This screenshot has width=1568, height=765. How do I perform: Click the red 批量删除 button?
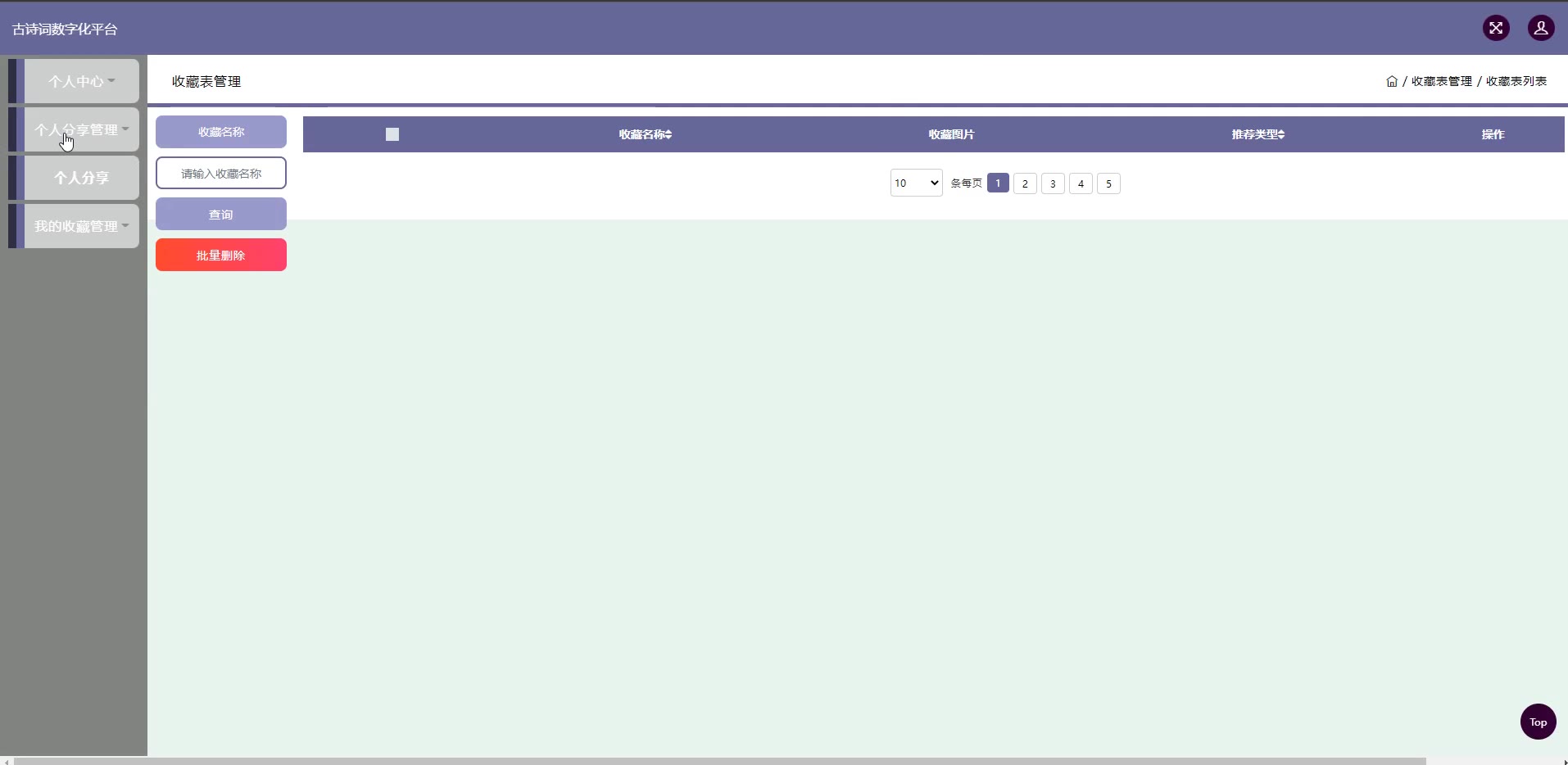coord(221,255)
